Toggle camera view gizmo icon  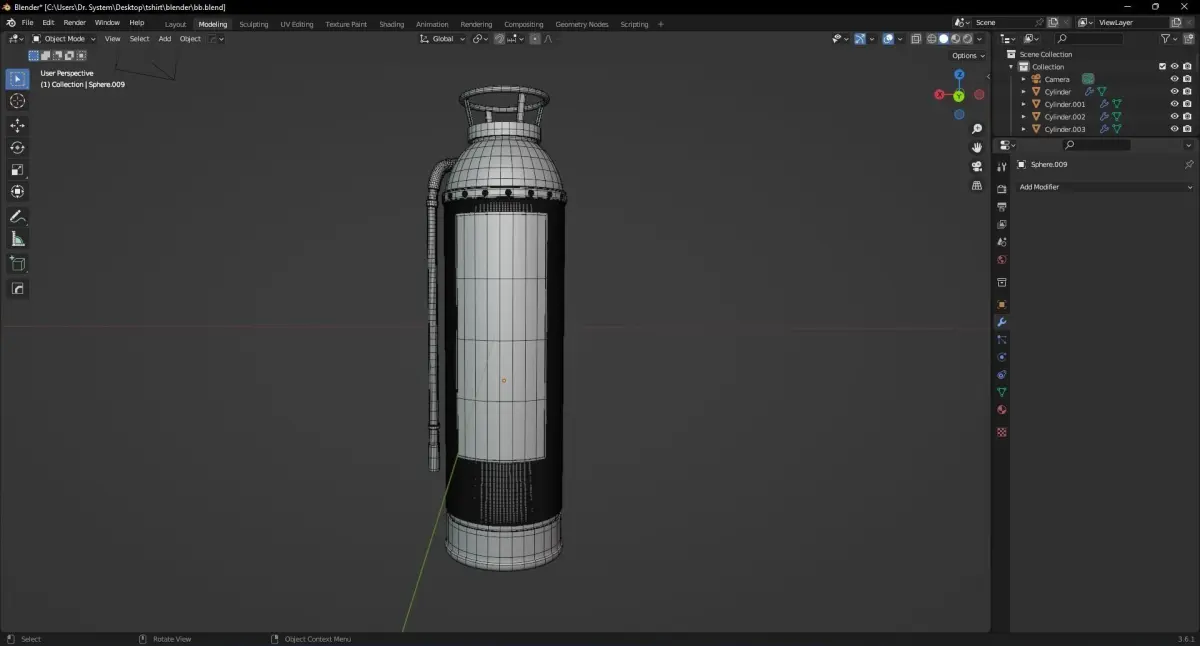[977, 166]
